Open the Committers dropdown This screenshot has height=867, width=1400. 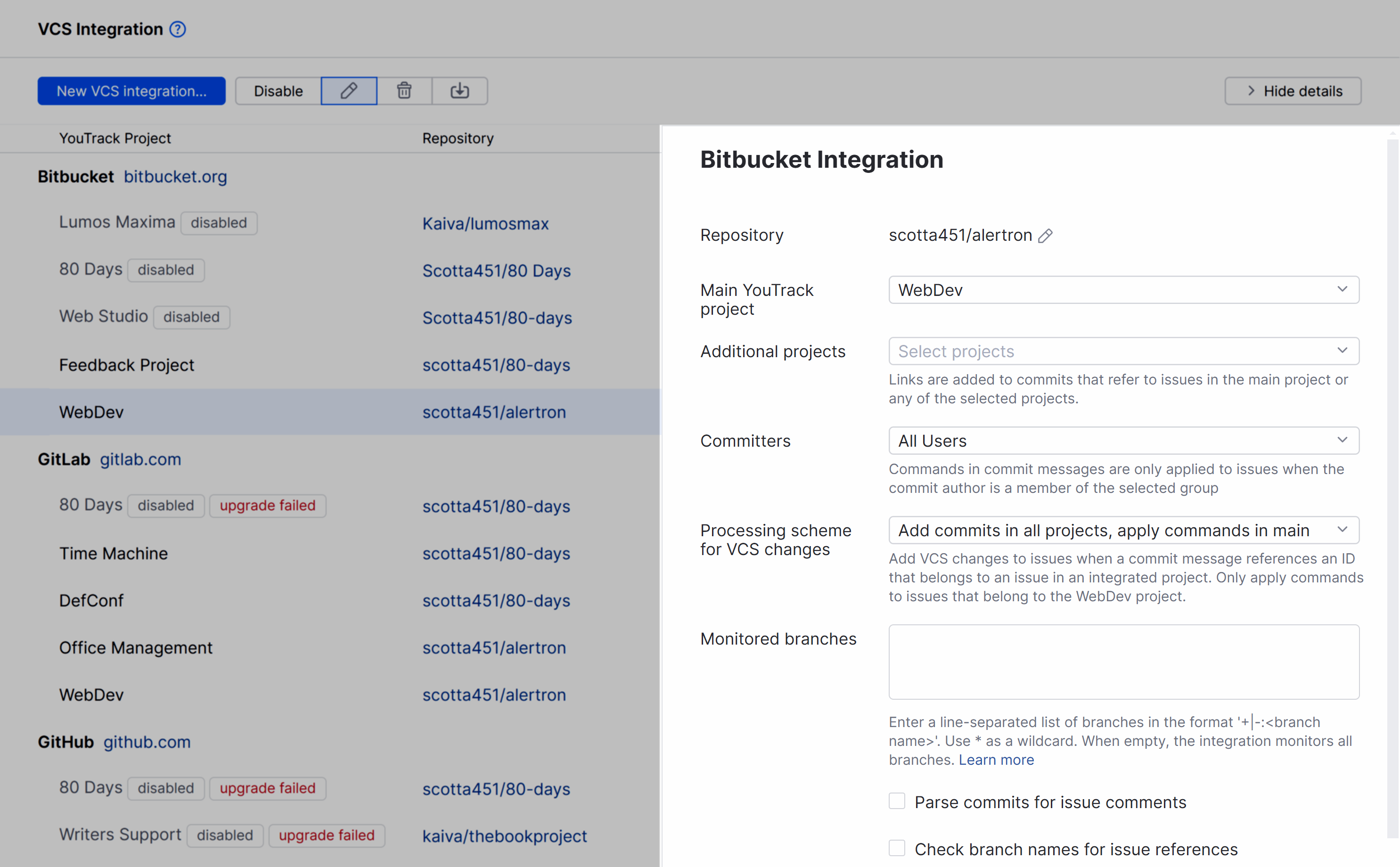click(x=1122, y=441)
